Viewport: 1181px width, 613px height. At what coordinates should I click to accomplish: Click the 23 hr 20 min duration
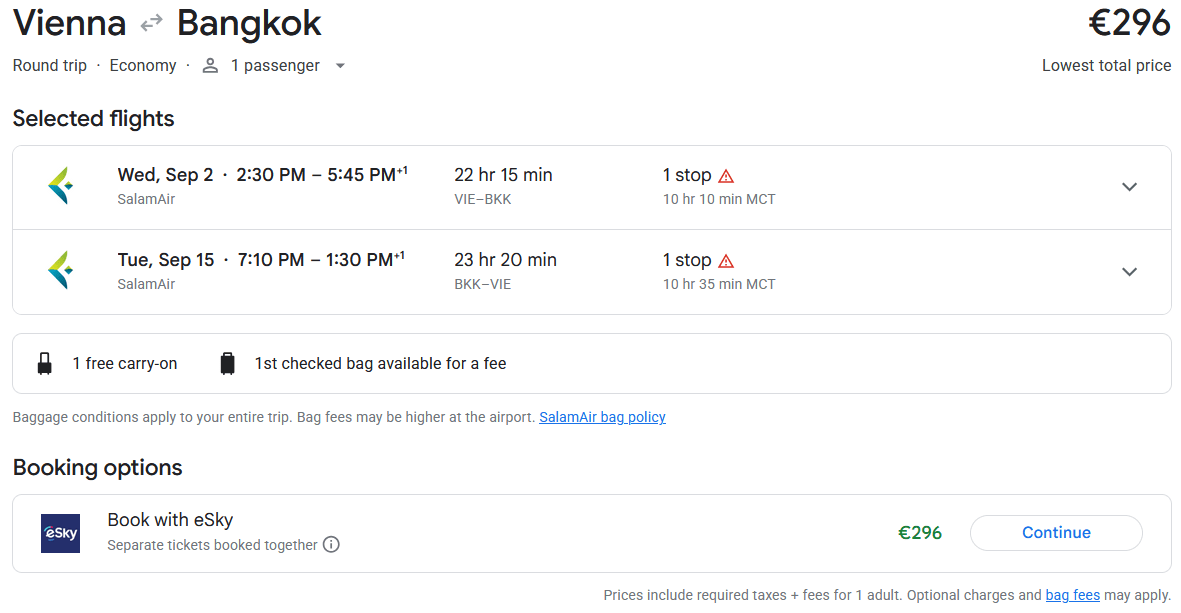click(505, 260)
